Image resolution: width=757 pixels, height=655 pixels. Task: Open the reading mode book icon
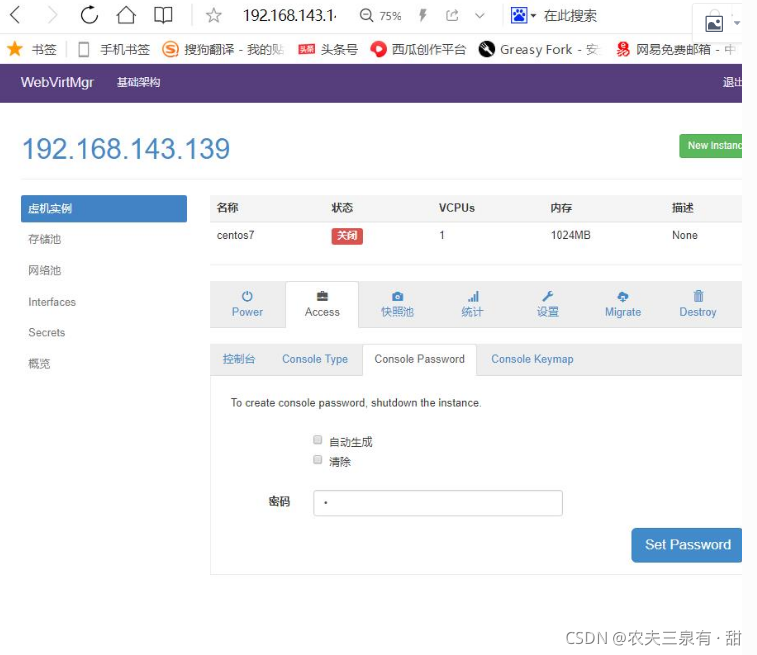[x=163, y=15]
